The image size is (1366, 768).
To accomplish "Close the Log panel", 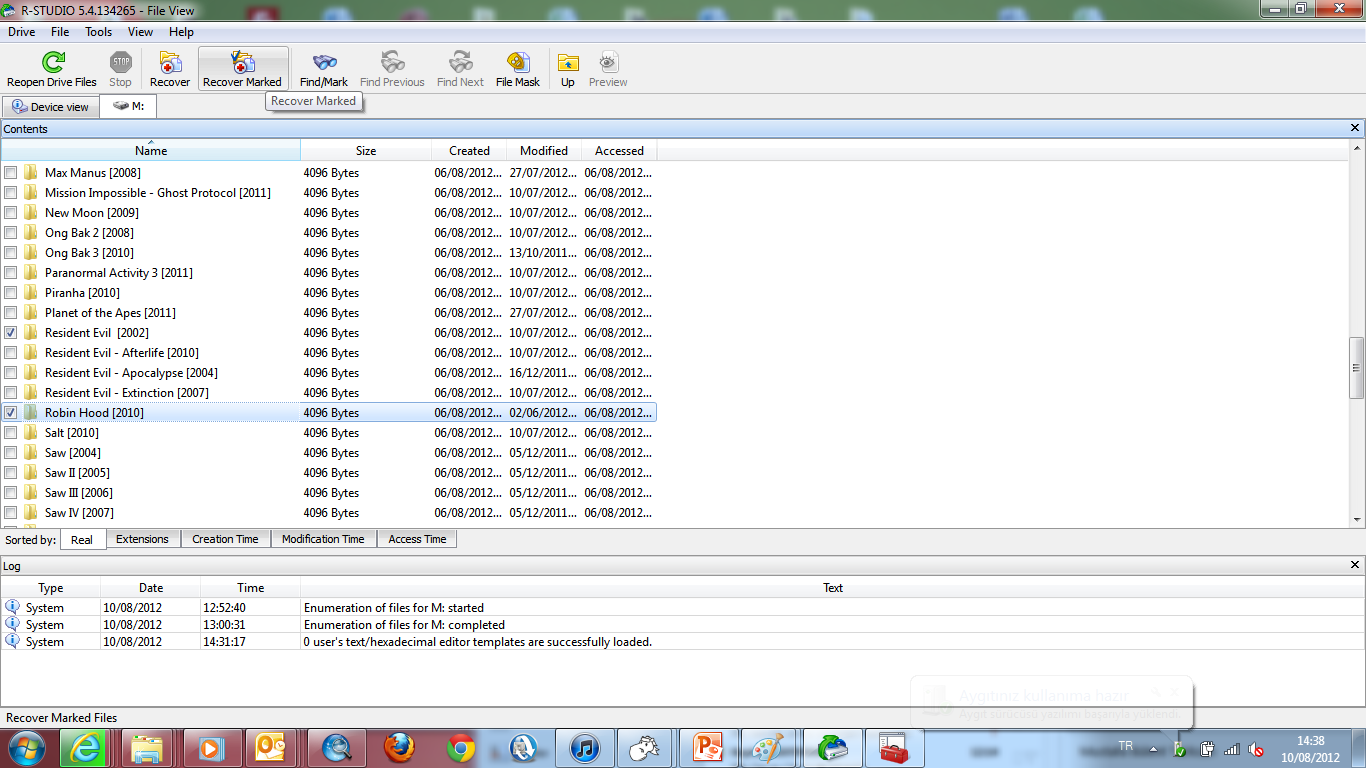I will [1355, 565].
